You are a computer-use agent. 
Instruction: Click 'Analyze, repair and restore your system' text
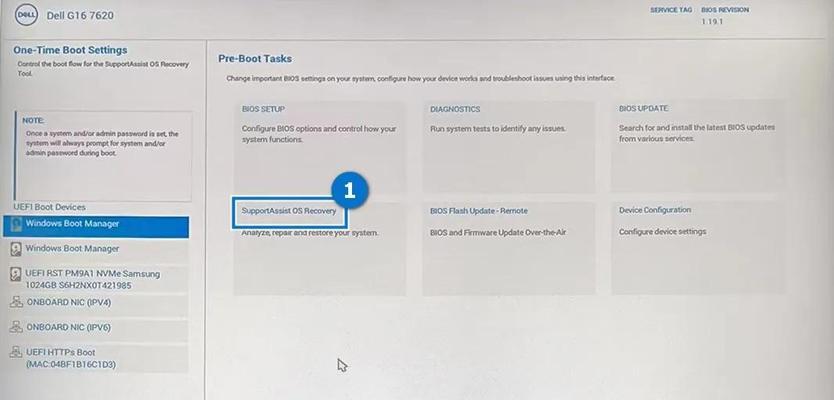310,232
